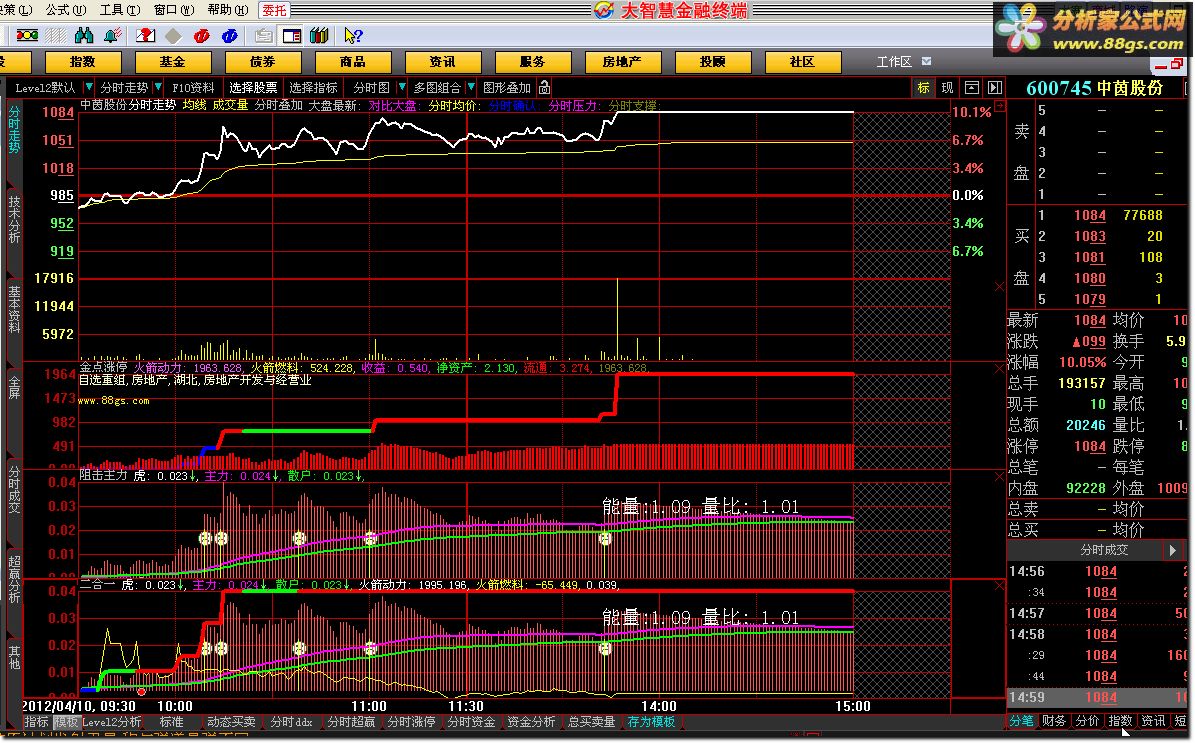Click the 投顾 yellow button

coord(713,62)
